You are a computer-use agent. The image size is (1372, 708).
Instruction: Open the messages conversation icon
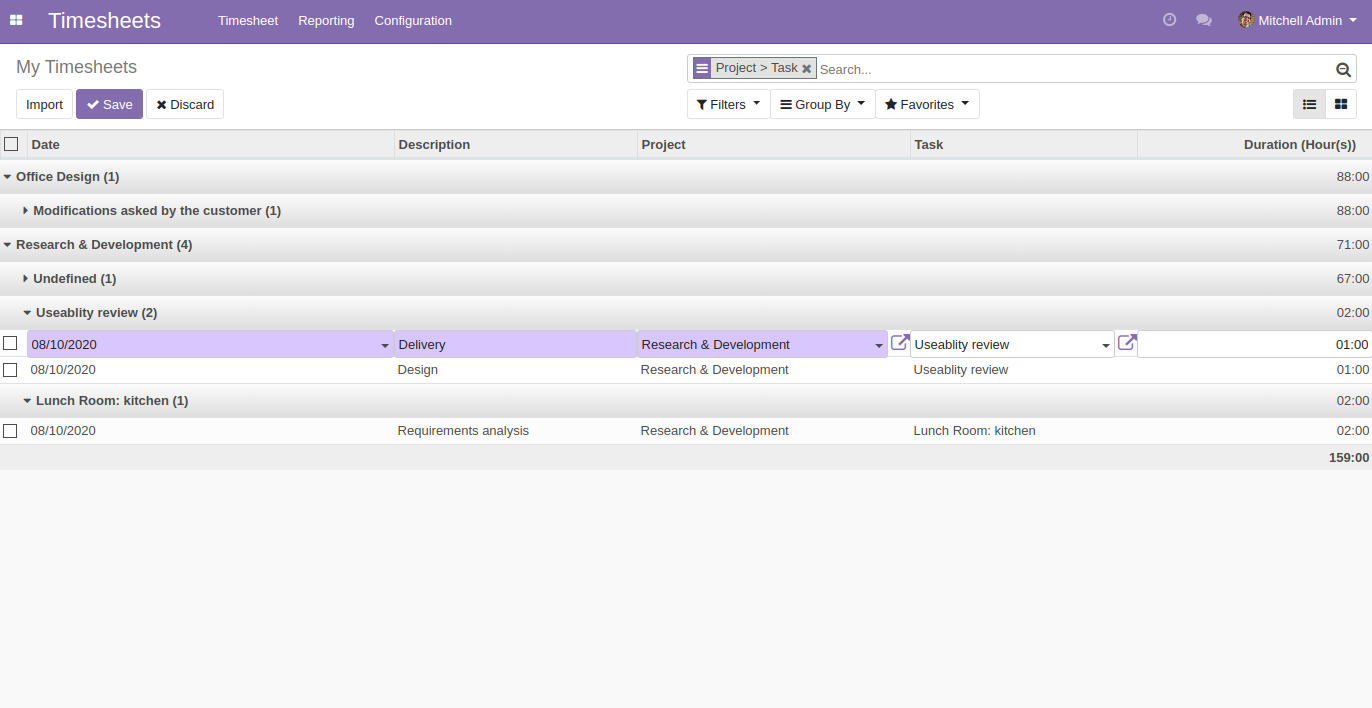[1204, 19]
